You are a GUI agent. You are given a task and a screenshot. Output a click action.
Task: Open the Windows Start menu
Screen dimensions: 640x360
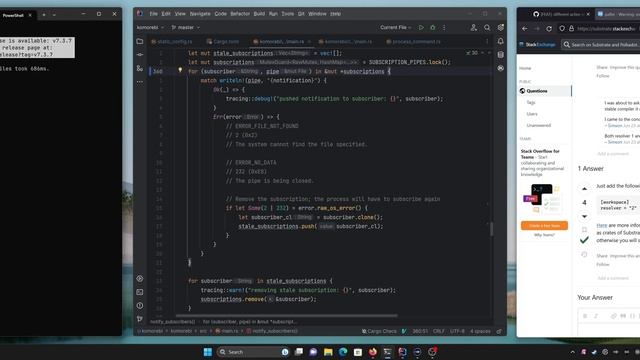coord(208,352)
